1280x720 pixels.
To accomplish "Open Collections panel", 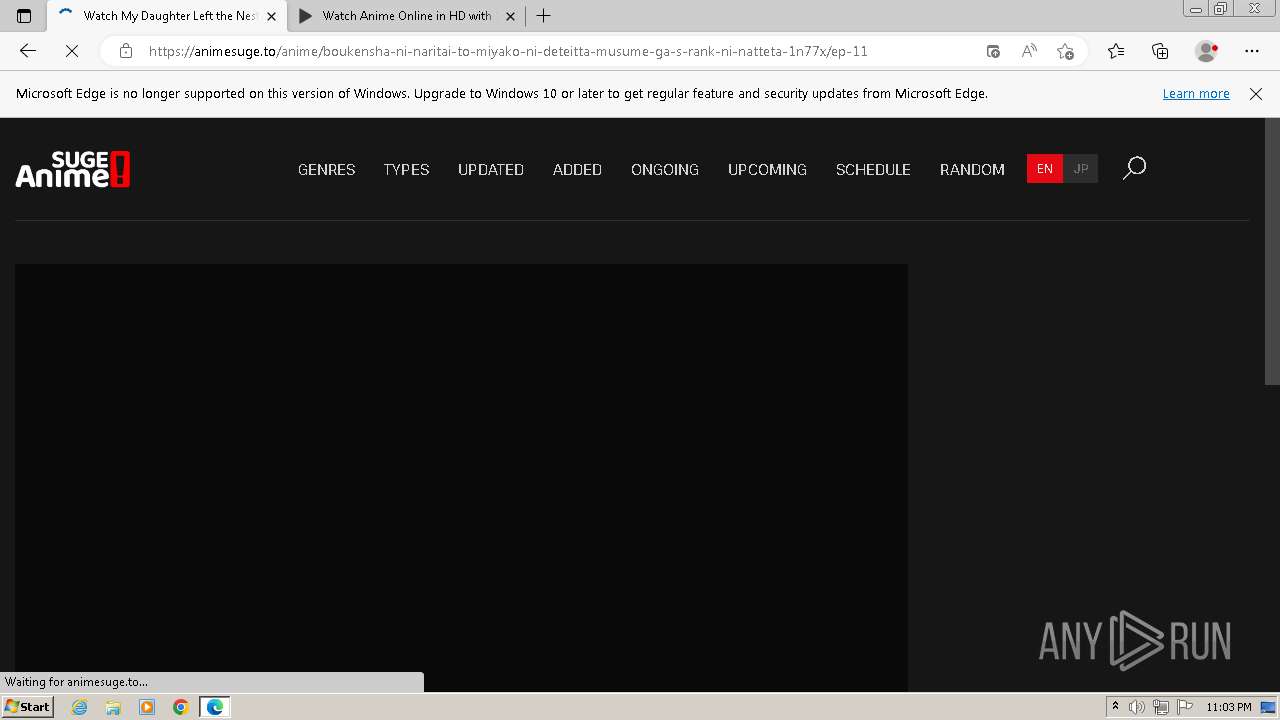I will [1160, 51].
